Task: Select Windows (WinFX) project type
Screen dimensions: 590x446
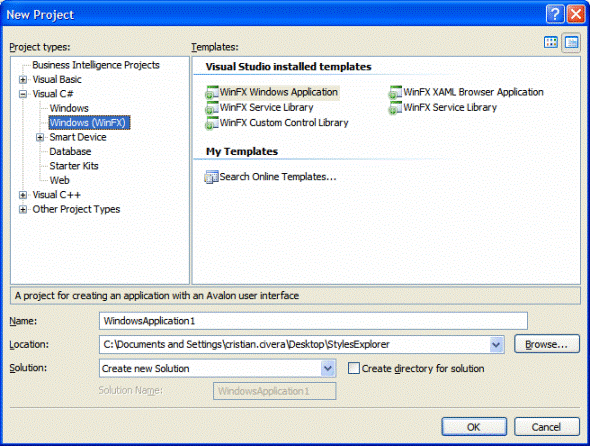Action: pyautogui.click(x=90, y=123)
